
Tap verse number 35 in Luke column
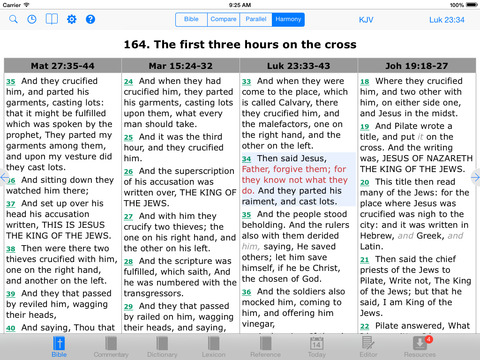246,215
